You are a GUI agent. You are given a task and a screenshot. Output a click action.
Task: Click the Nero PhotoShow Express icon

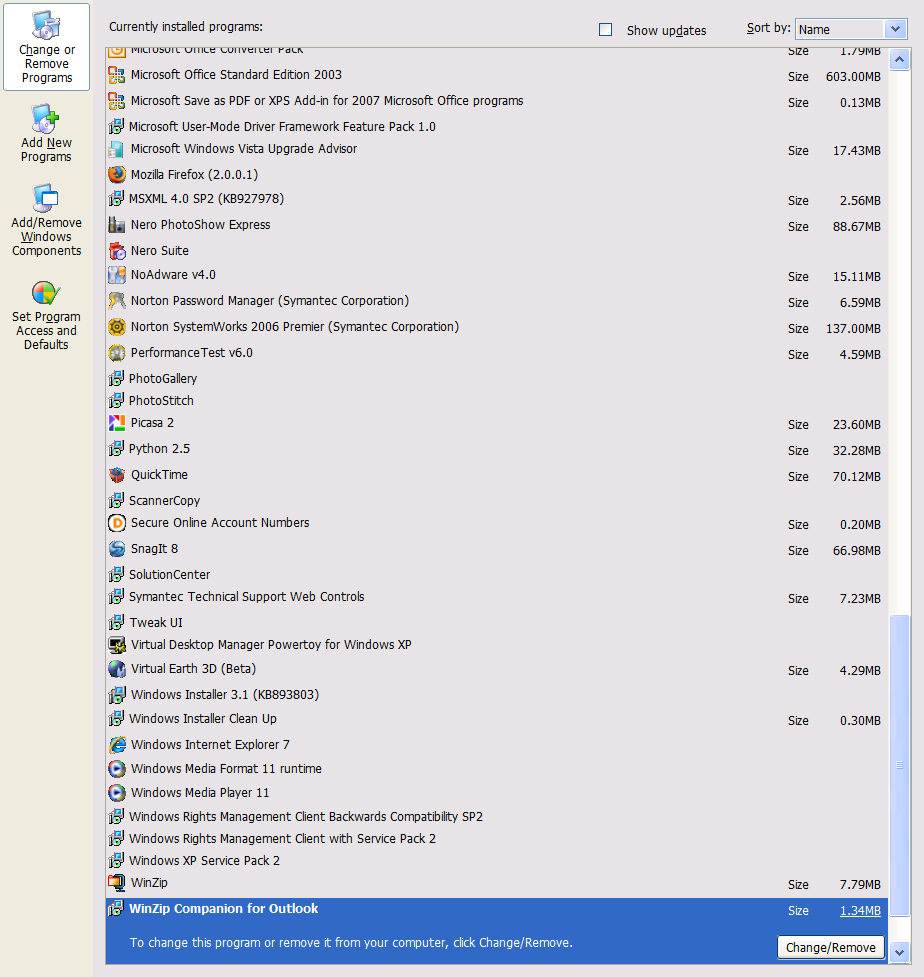pyautogui.click(x=117, y=225)
